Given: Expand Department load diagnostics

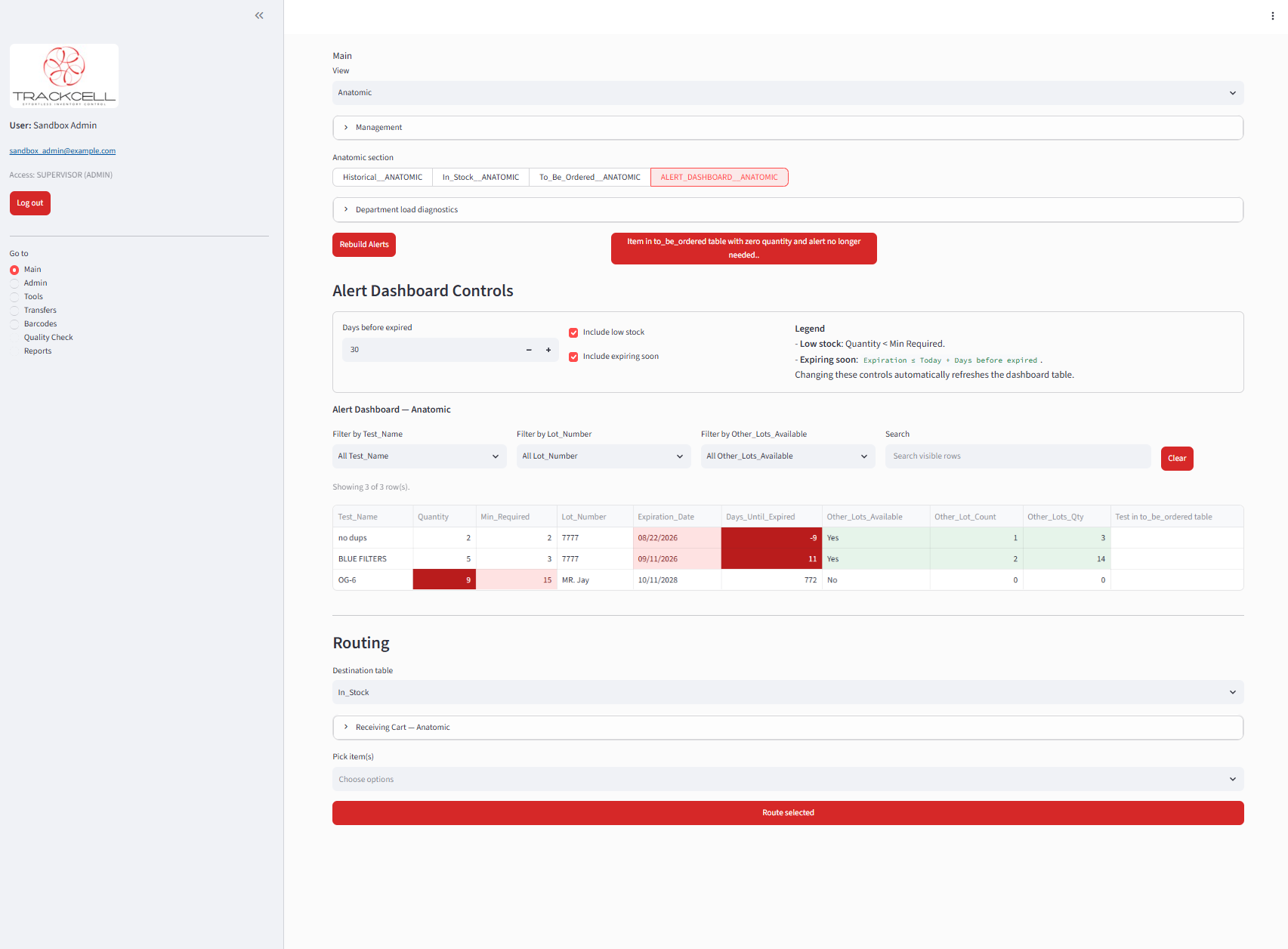Looking at the screenshot, I should click(x=788, y=210).
